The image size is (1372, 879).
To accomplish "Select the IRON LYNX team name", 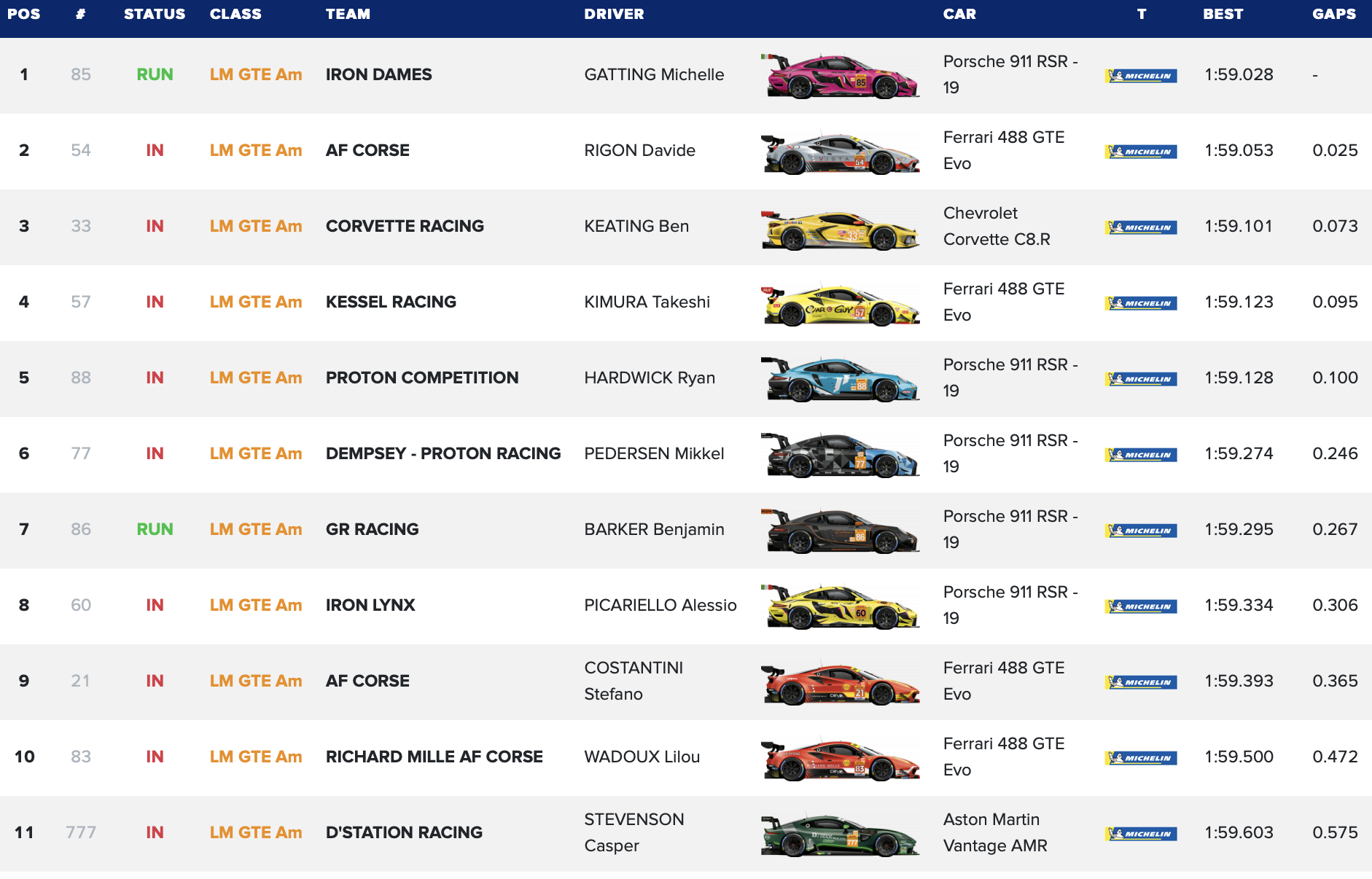I will pos(370,605).
